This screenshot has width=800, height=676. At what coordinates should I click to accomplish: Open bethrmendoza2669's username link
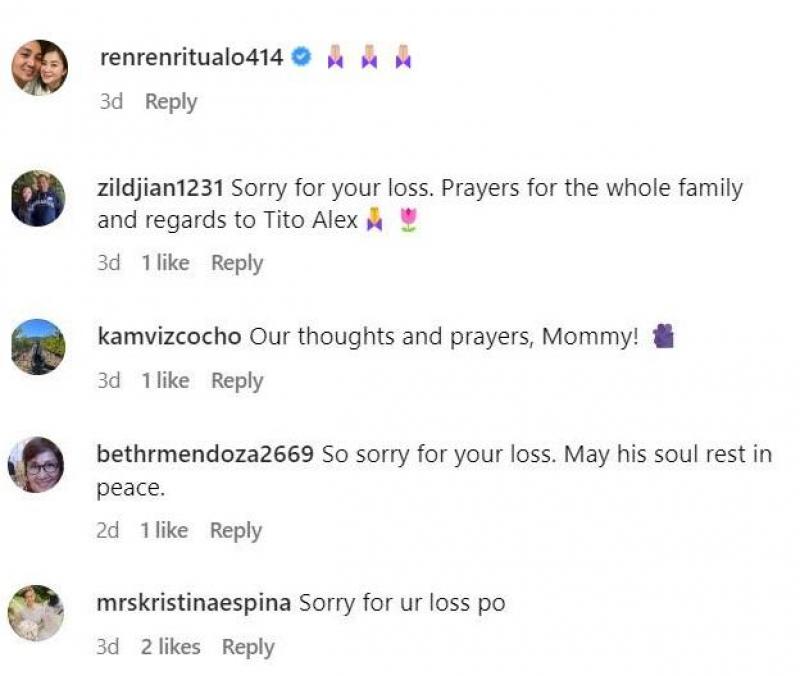[x=205, y=455]
